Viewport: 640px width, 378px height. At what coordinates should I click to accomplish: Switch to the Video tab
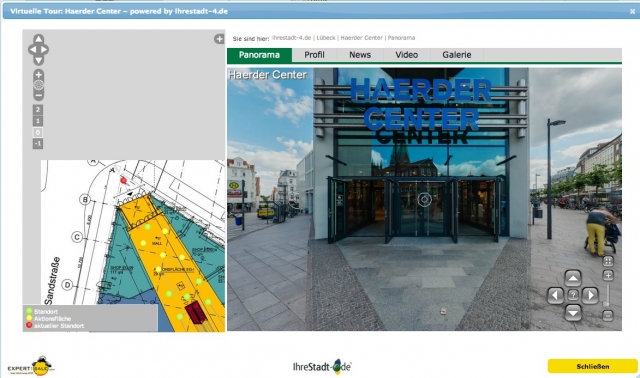click(407, 55)
